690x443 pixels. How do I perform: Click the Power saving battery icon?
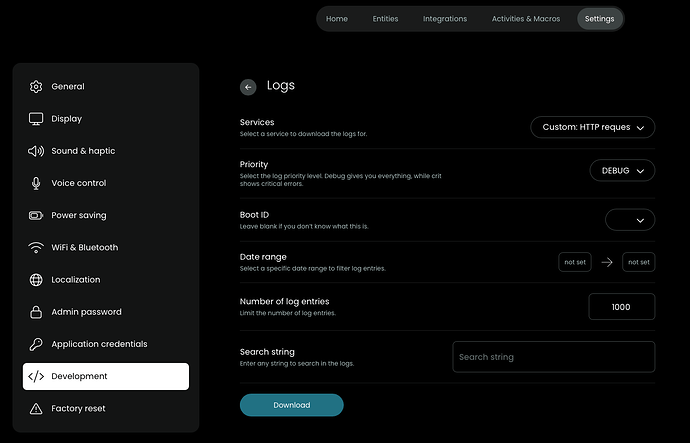36,215
